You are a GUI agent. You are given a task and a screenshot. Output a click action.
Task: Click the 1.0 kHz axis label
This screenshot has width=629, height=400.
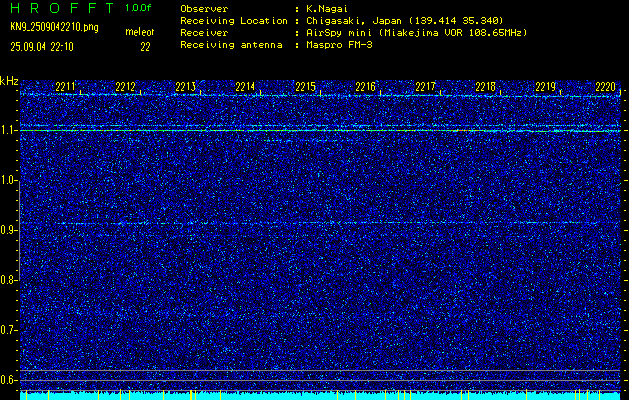7,180
